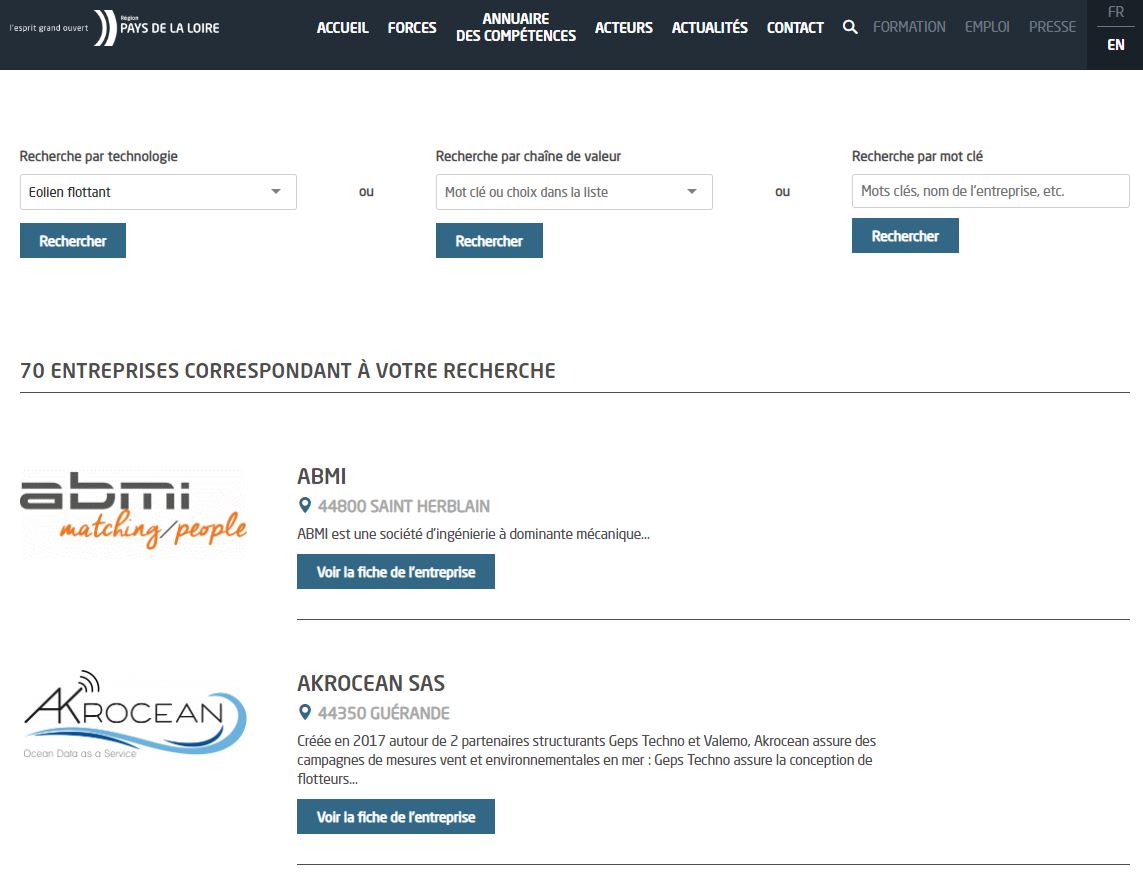Open the ANNUAIRE DES COMPÉTENCES menu
1143x876 pixels.
515,27
